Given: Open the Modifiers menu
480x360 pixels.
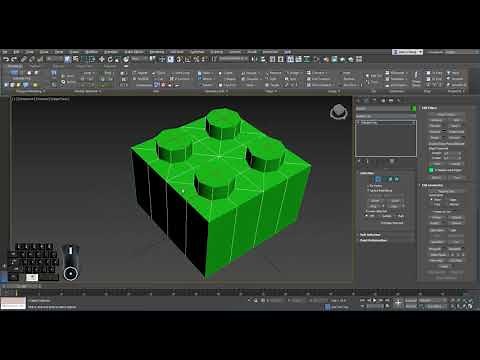Looking at the screenshot, I should pyautogui.click(x=92, y=52).
